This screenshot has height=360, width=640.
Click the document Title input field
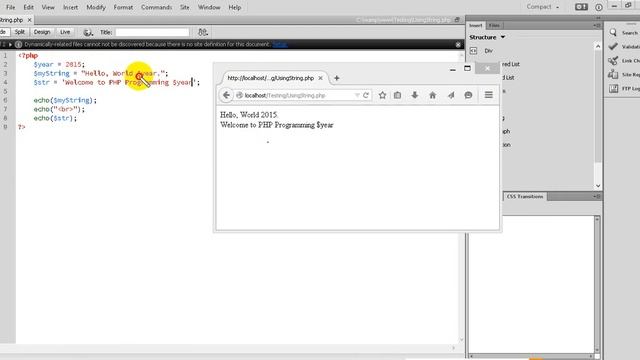point(152,32)
